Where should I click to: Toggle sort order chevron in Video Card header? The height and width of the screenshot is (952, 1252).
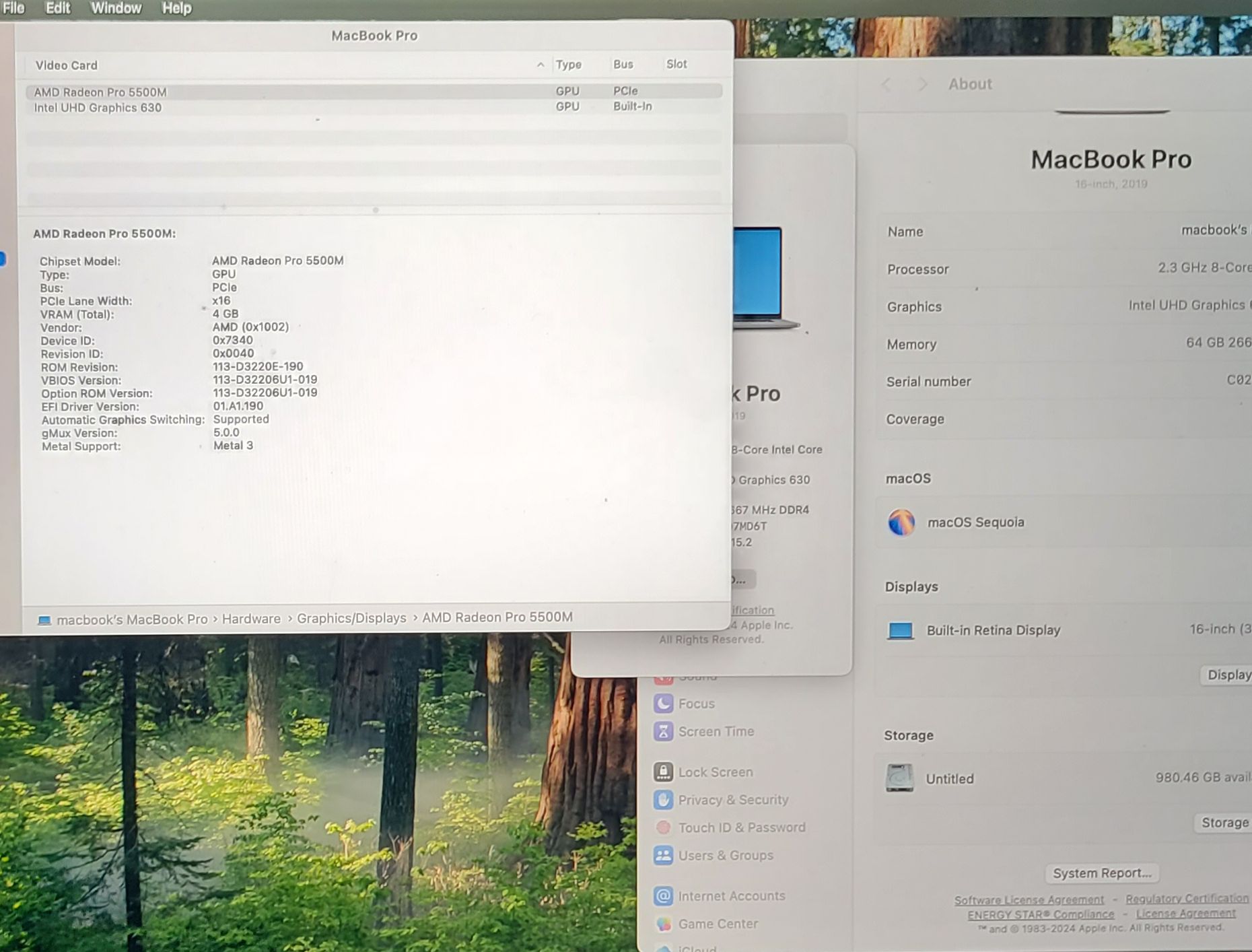(x=540, y=65)
